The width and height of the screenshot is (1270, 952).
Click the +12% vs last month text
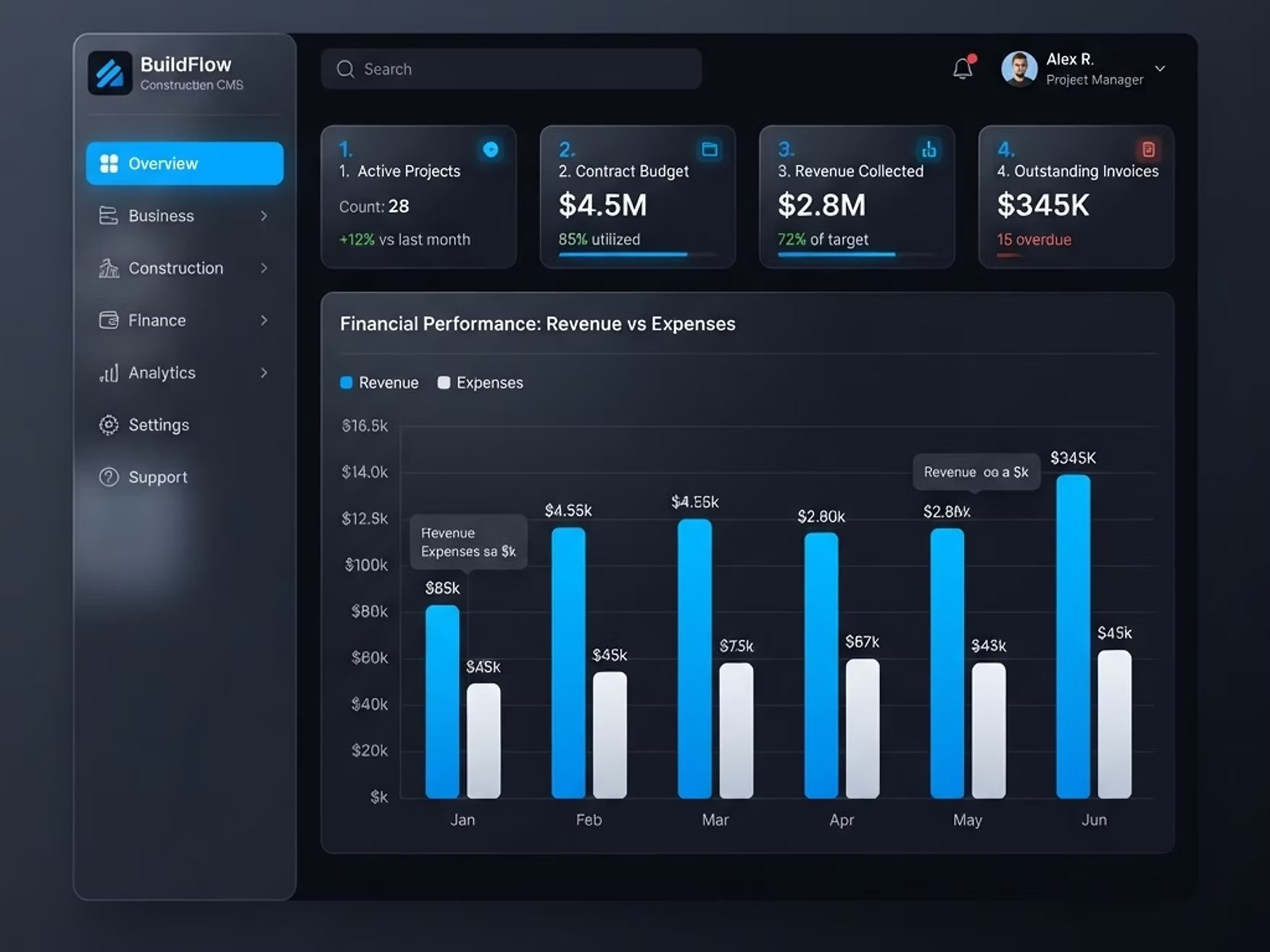coord(404,240)
